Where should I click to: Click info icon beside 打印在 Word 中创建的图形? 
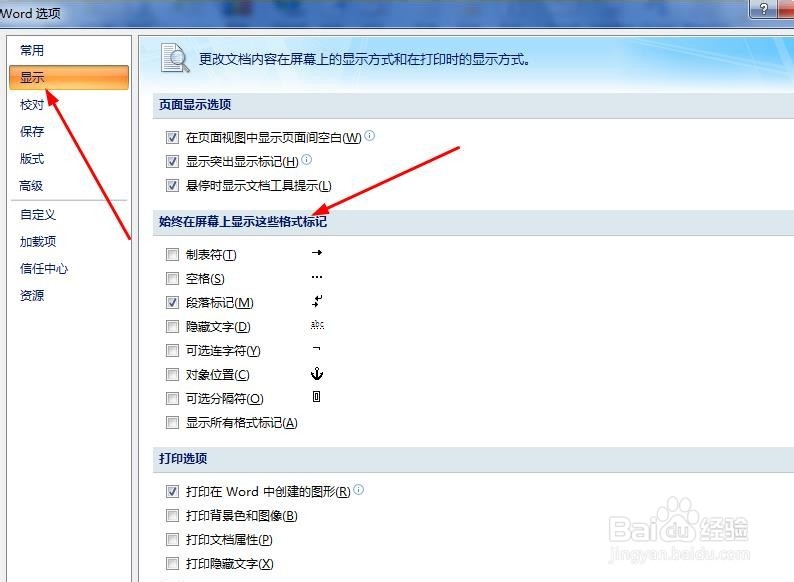tap(359, 489)
